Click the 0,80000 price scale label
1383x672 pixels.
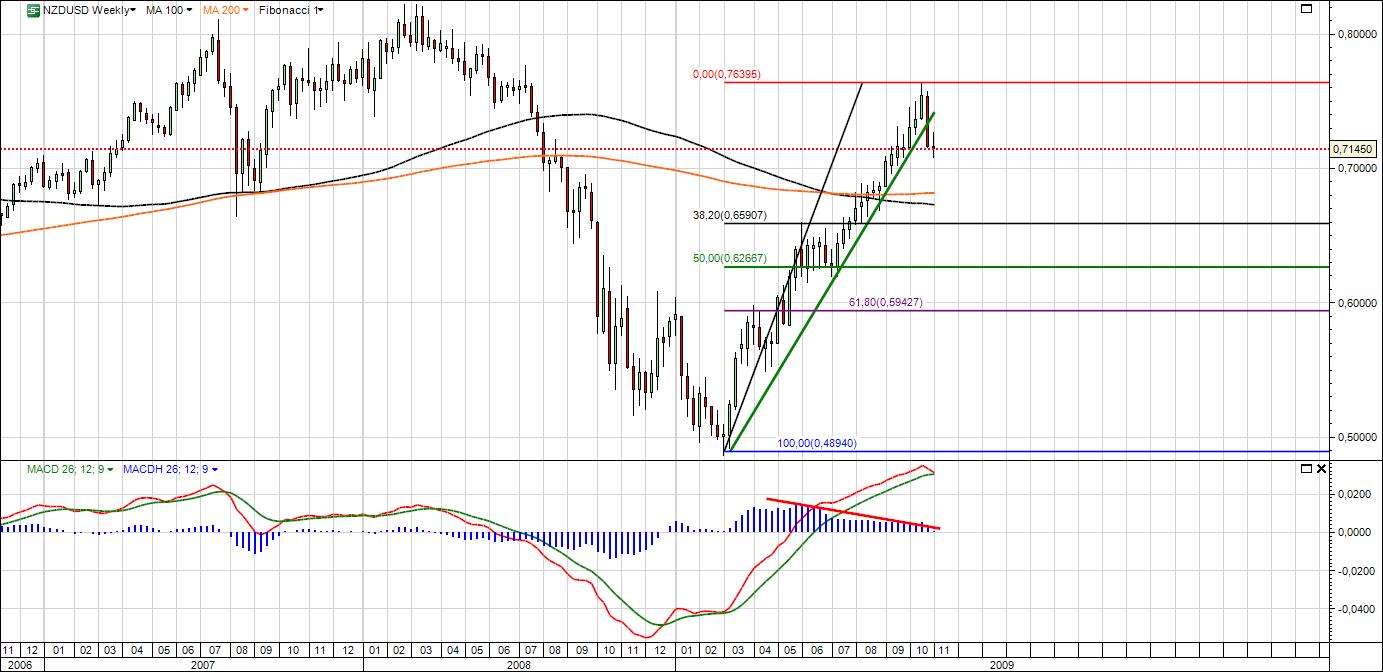(1355, 34)
